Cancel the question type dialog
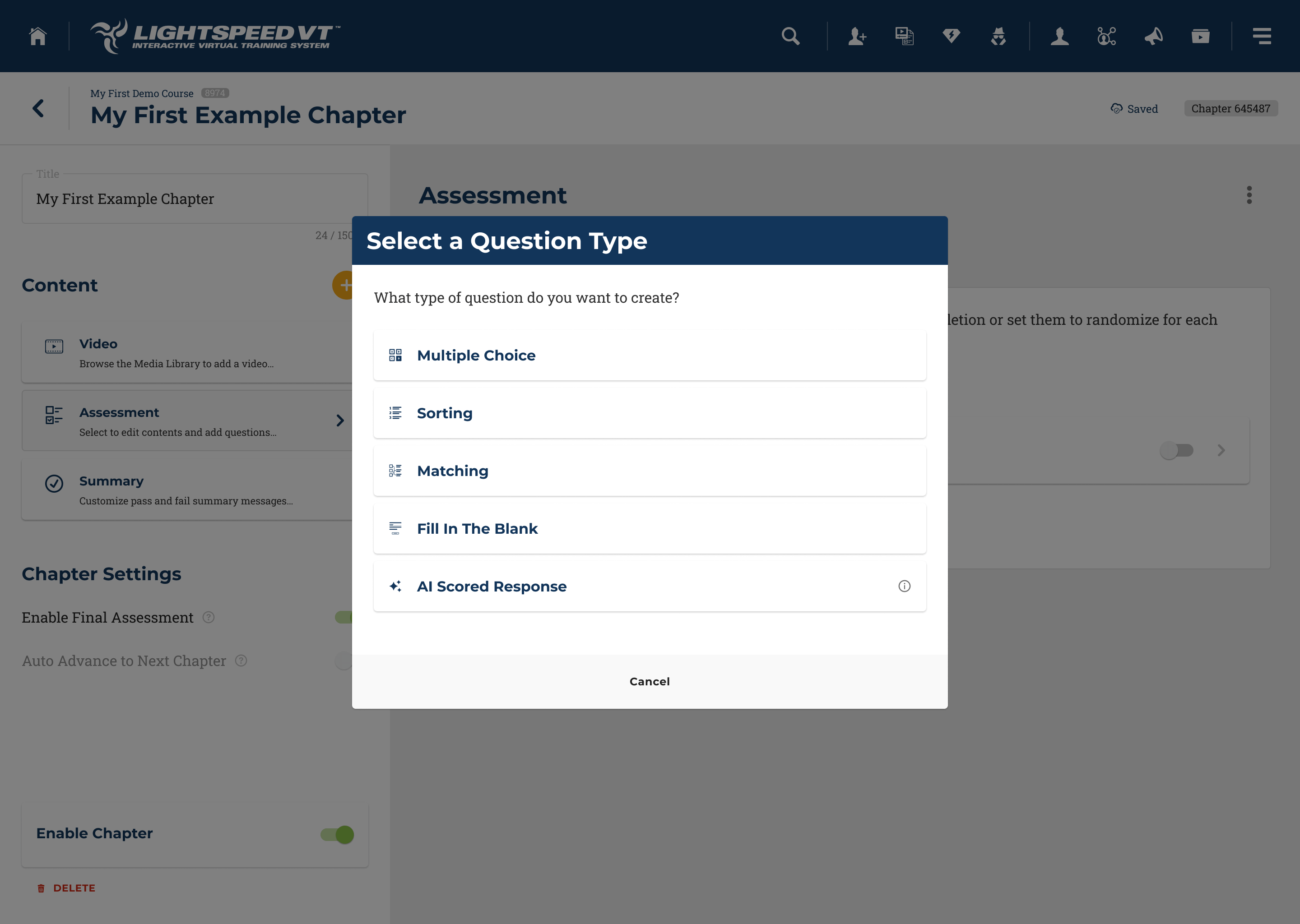This screenshot has height=924, width=1300. click(650, 681)
